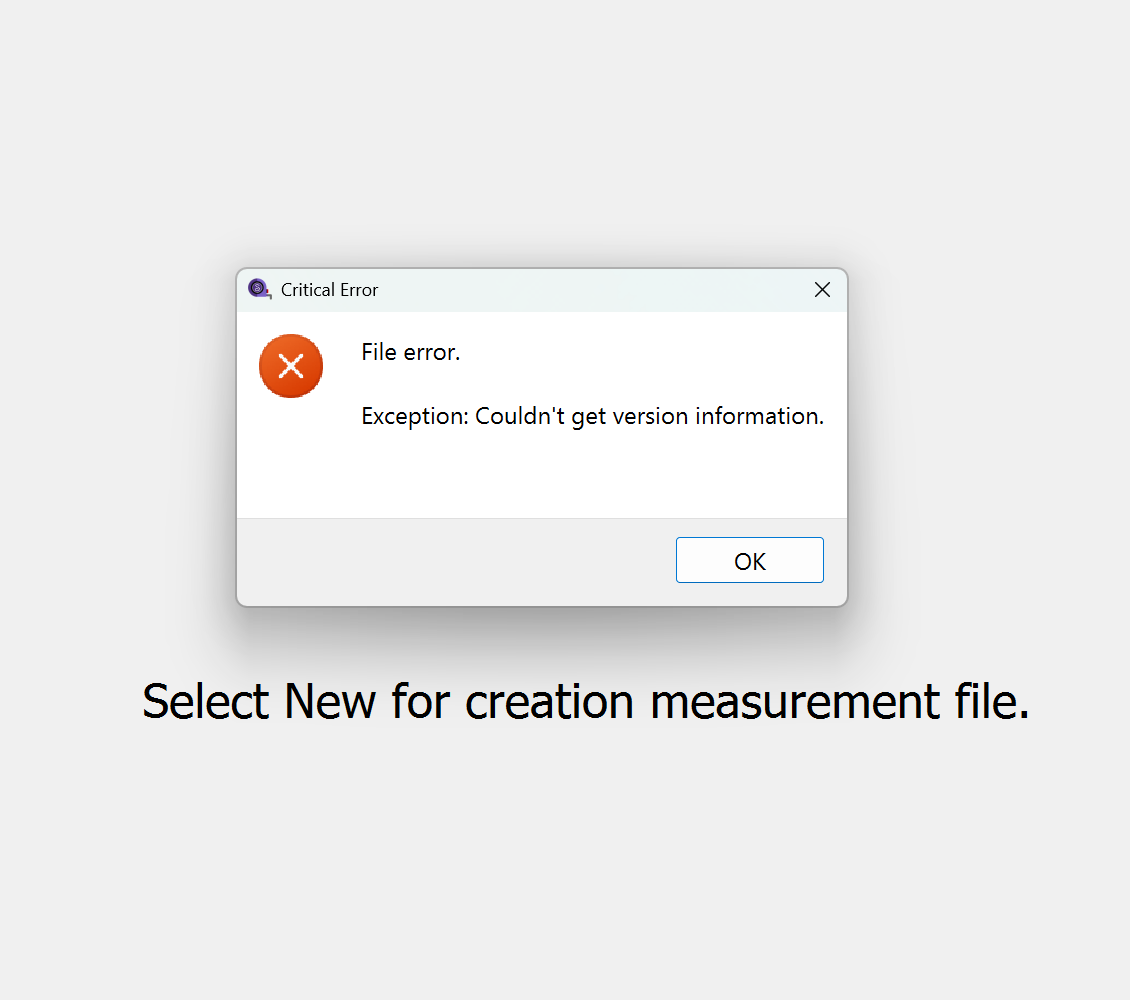This screenshot has width=1130, height=1000.
Task: Click the gray footer area left of OK
Action: [x=450, y=561]
